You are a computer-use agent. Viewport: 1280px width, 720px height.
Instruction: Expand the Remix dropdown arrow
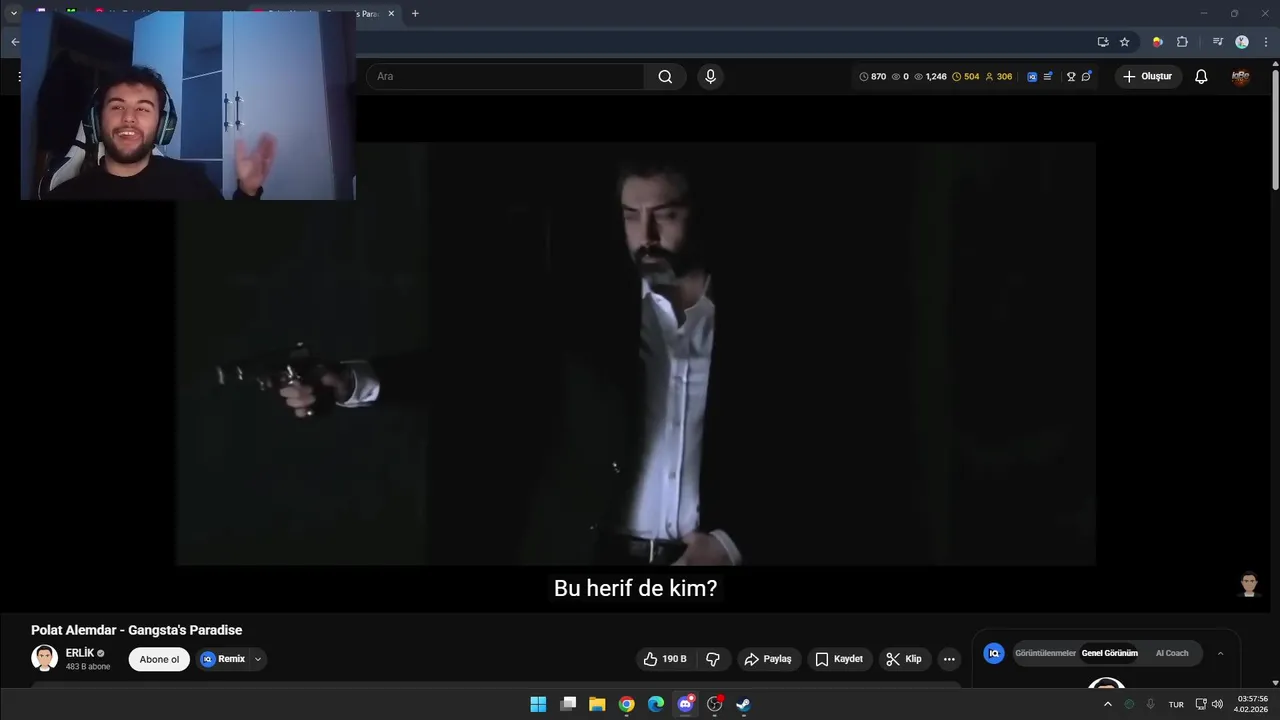coord(258,659)
